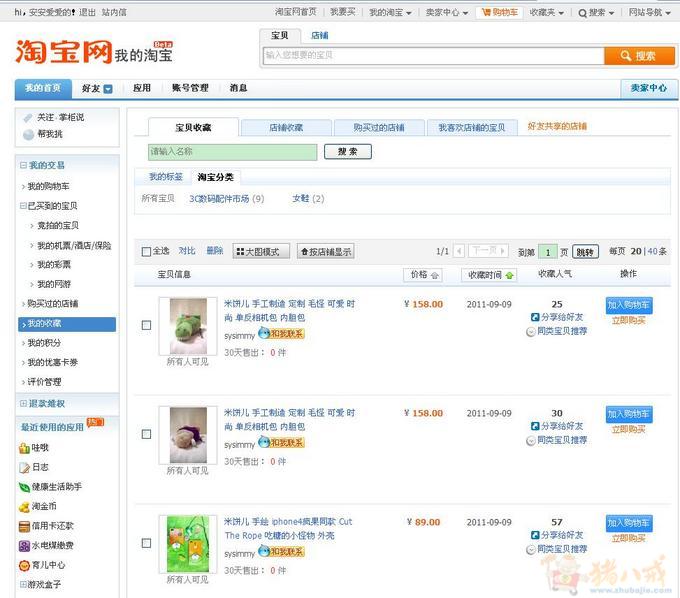The height and width of the screenshot is (598, 680).
Task: Open 网站导航 dropdown
Action: tap(650, 13)
